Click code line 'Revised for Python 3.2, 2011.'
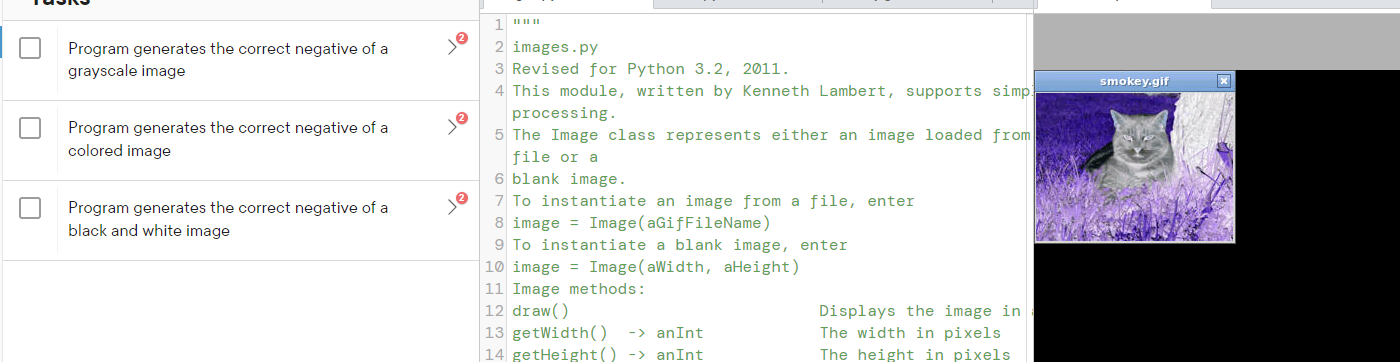 pos(651,69)
